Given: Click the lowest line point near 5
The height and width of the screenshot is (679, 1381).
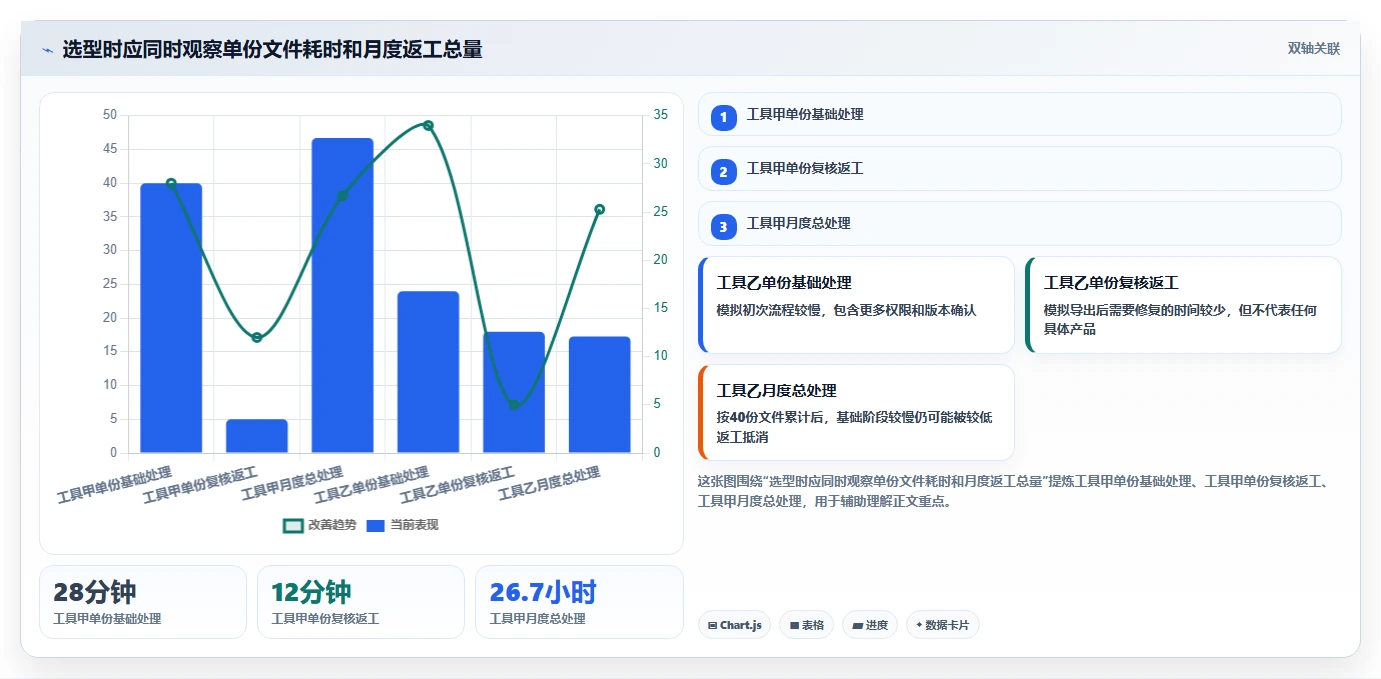Looking at the screenshot, I should (514, 405).
